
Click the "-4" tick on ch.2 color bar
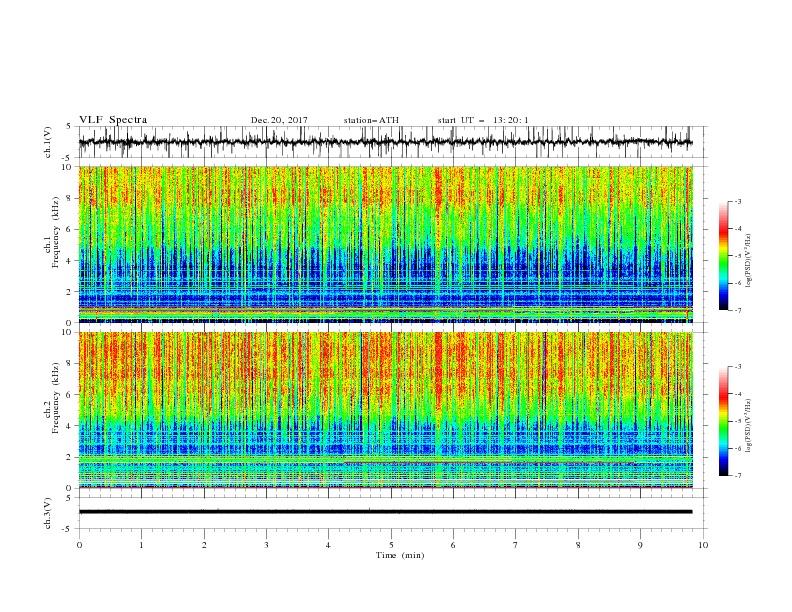[x=737, y=394]
